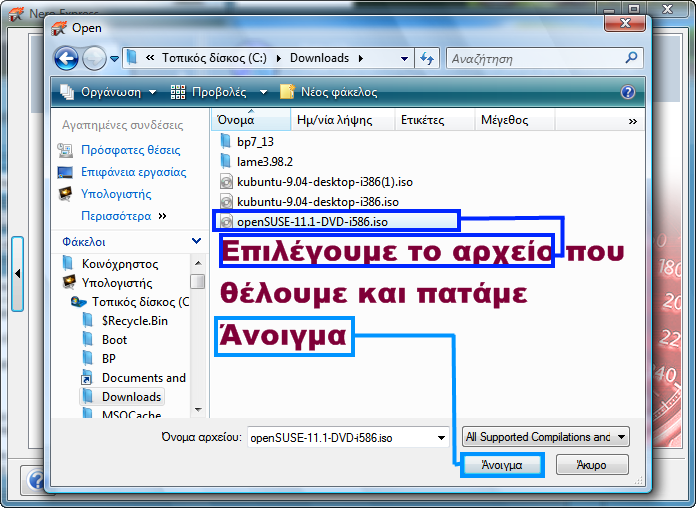Click Τοπικός δίσκος (C:) in breadcrumb
This screenshot has width=696, height=508.
[214, 58]
